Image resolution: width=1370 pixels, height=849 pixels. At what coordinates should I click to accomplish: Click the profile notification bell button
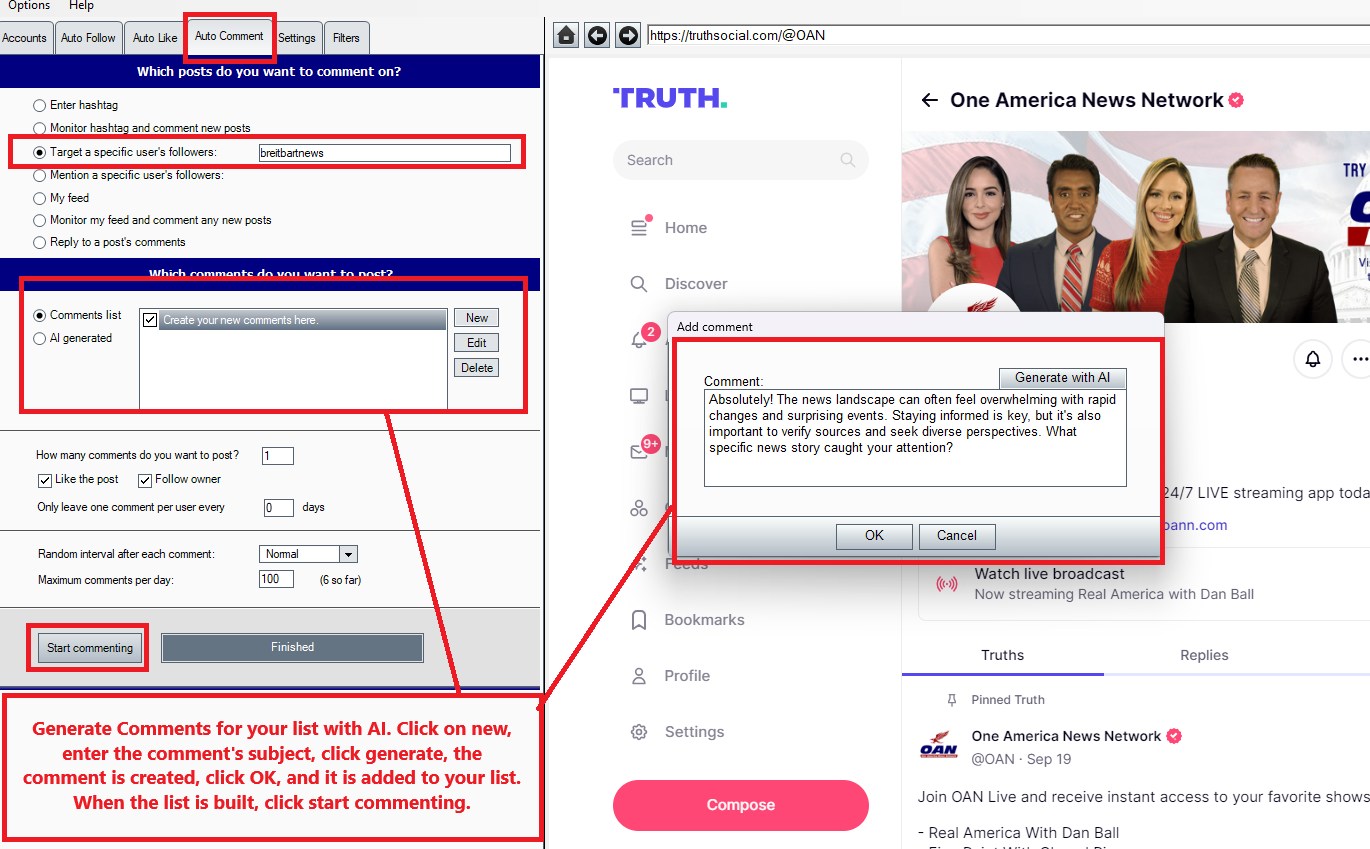1312,358
